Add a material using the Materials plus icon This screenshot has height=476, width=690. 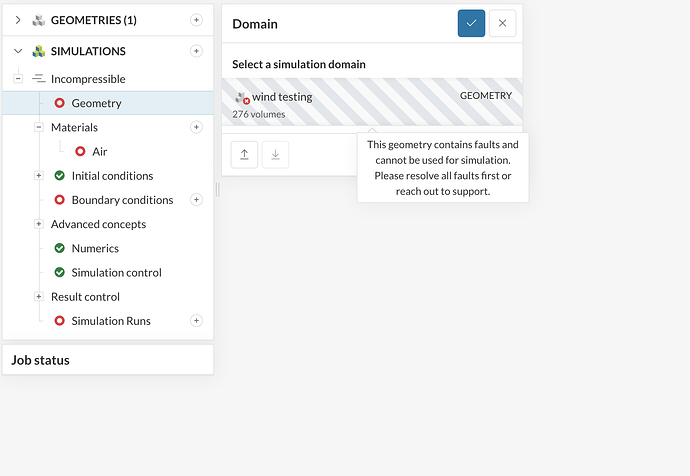click(196, 127)
